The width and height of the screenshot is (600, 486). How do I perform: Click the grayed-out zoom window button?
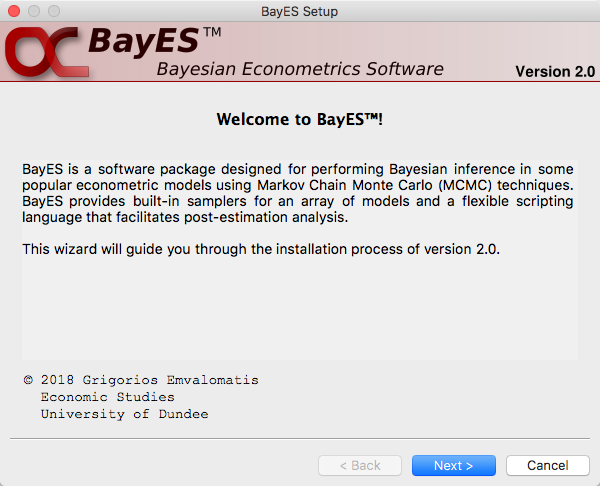pos(54,11)
